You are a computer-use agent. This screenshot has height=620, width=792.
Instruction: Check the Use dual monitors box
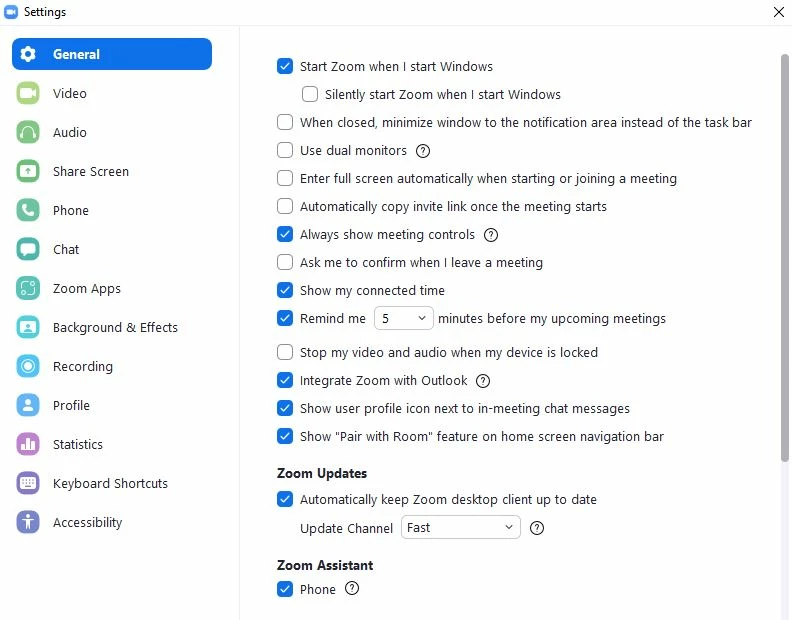285,150
